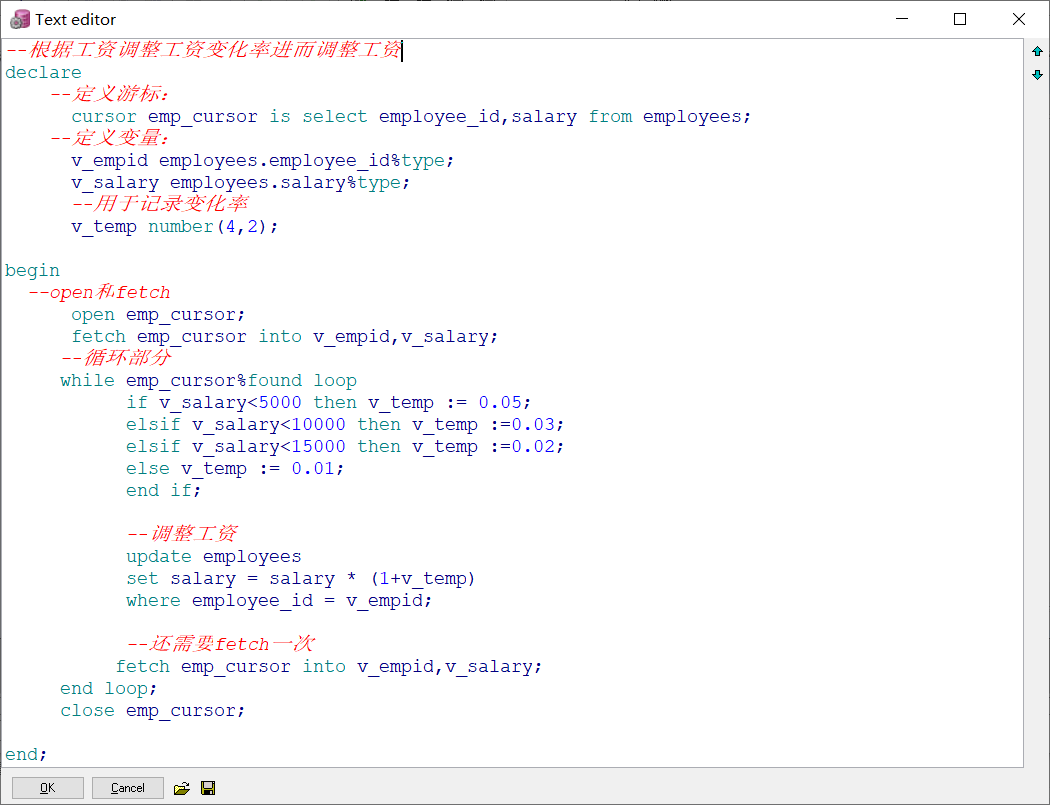Minimize the Text editor window

click(902, 19)
